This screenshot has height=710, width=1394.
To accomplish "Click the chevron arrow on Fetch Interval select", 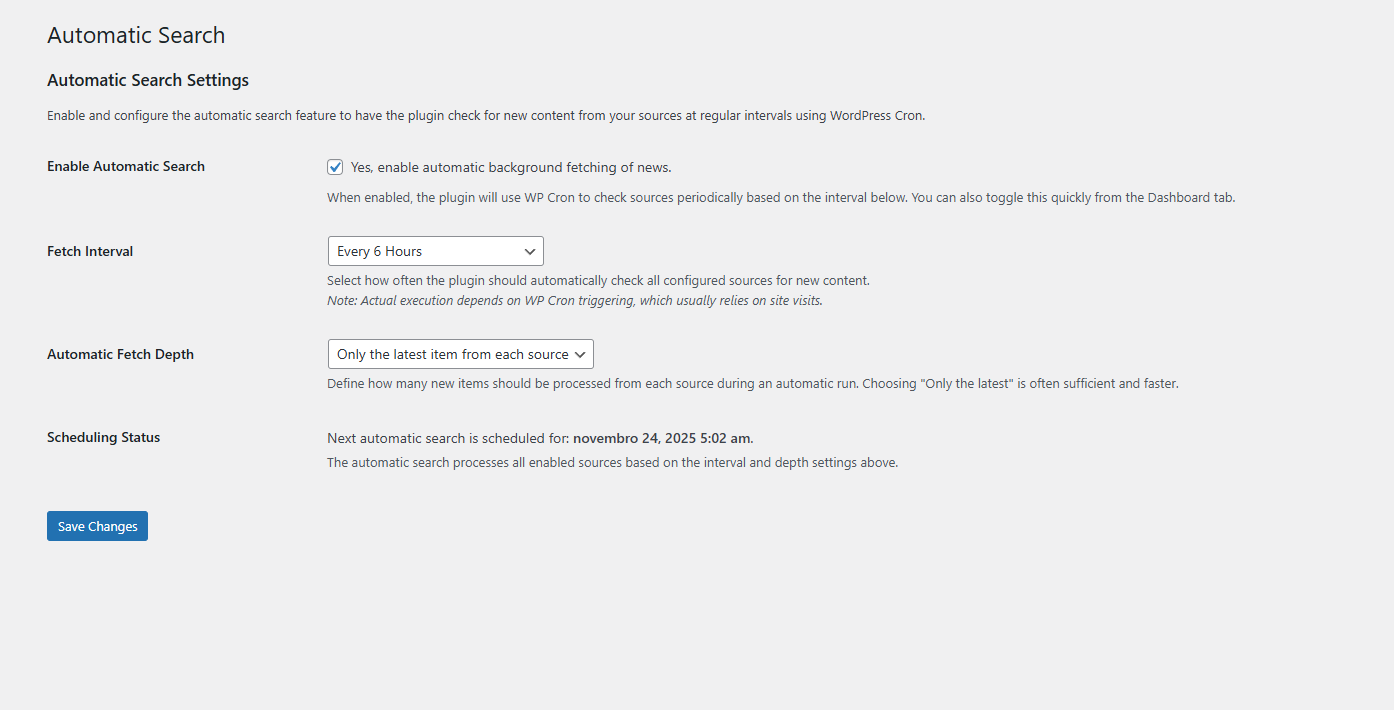I will click(x=530, y=251).
